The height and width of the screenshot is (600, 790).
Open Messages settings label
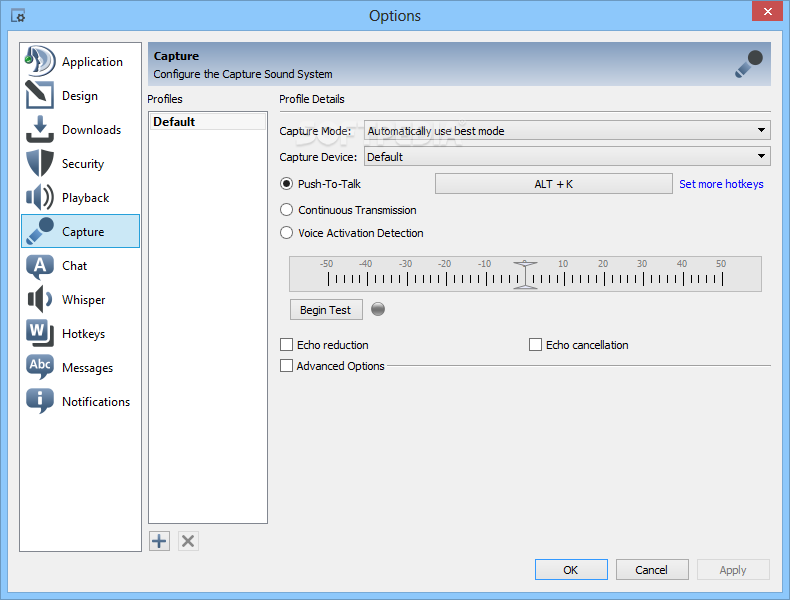87,368
